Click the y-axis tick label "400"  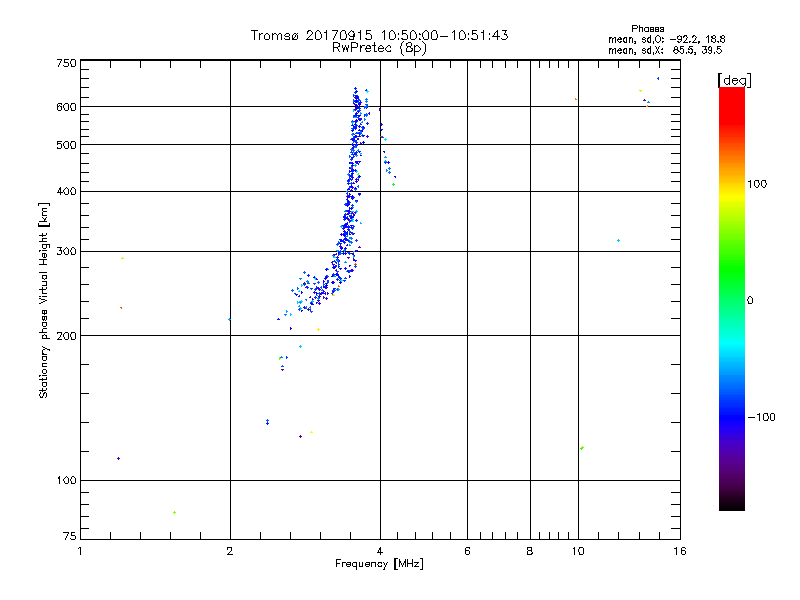pos(66,191)
